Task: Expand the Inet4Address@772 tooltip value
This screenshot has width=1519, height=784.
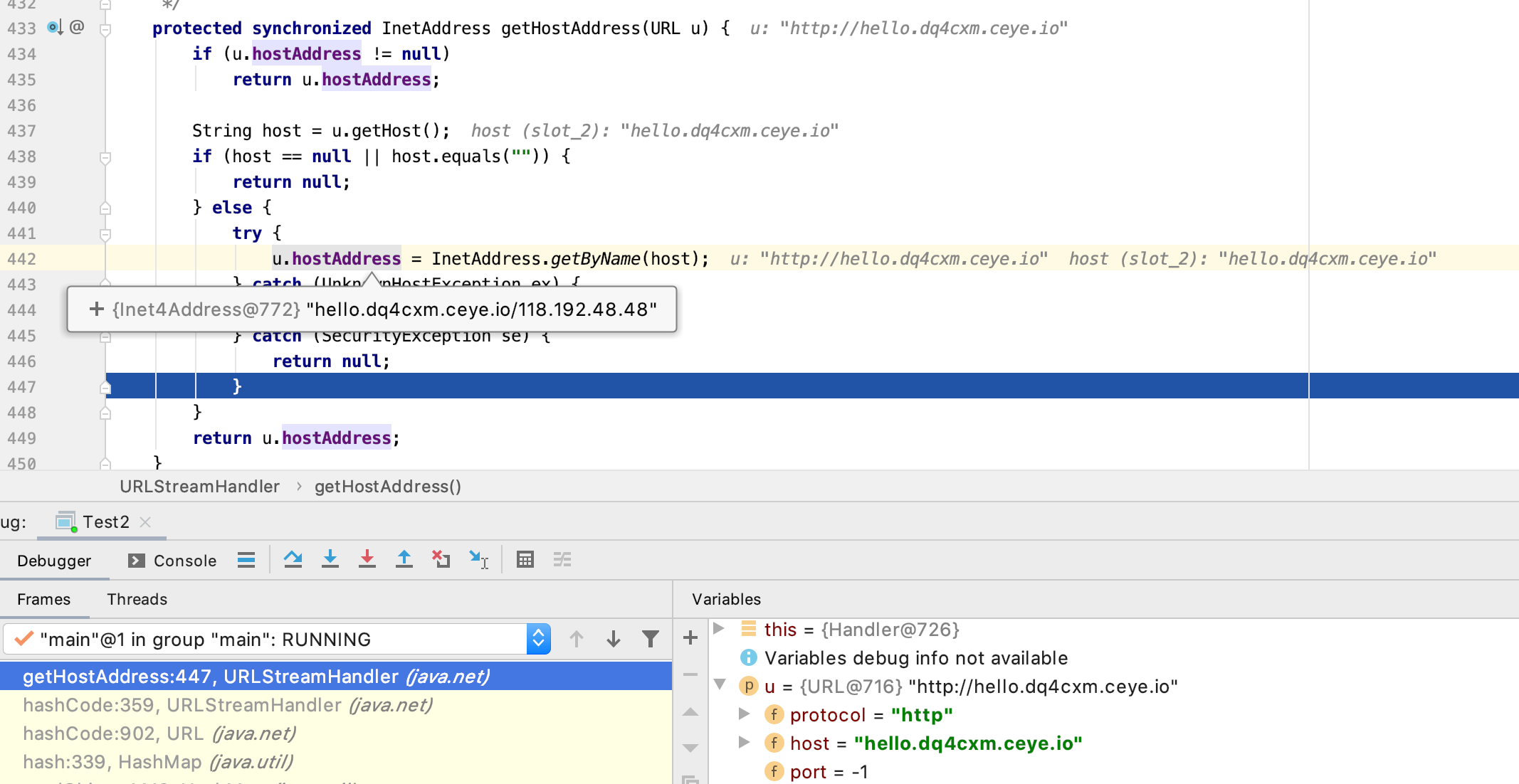Action: (96, 309)
